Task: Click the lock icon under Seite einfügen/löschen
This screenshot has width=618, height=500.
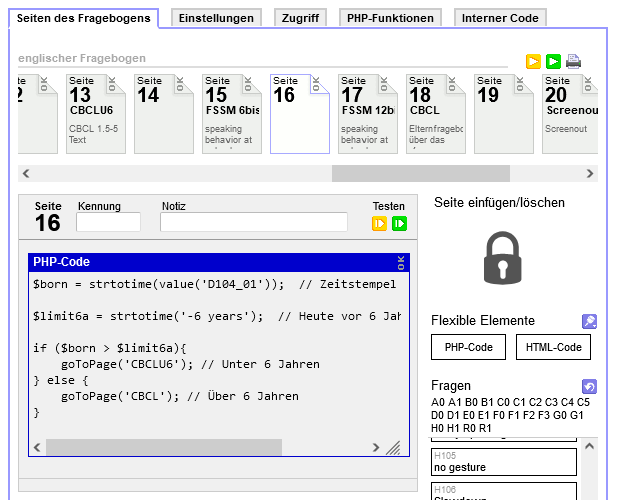Action: point(503,258)
